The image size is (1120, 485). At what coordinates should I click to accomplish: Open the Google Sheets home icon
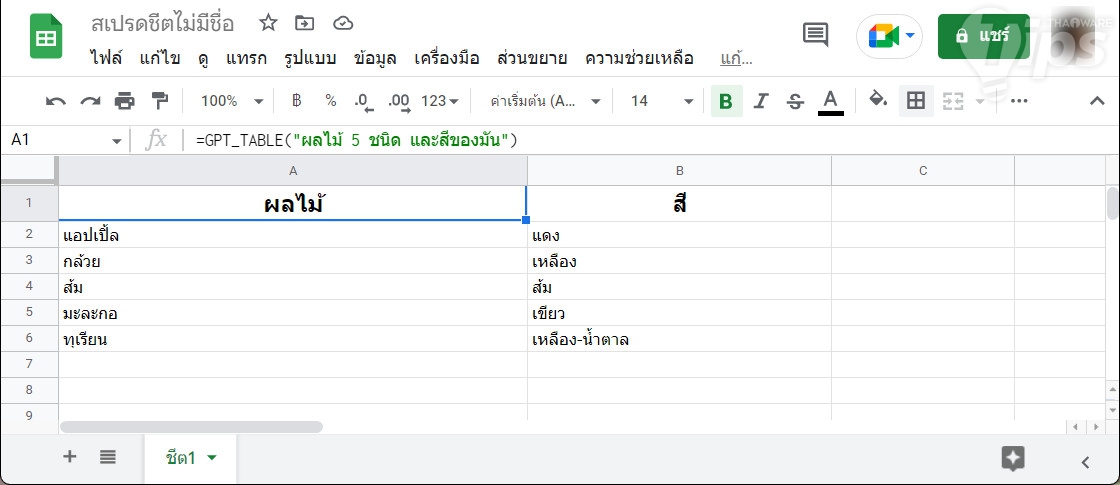point(46,36)
